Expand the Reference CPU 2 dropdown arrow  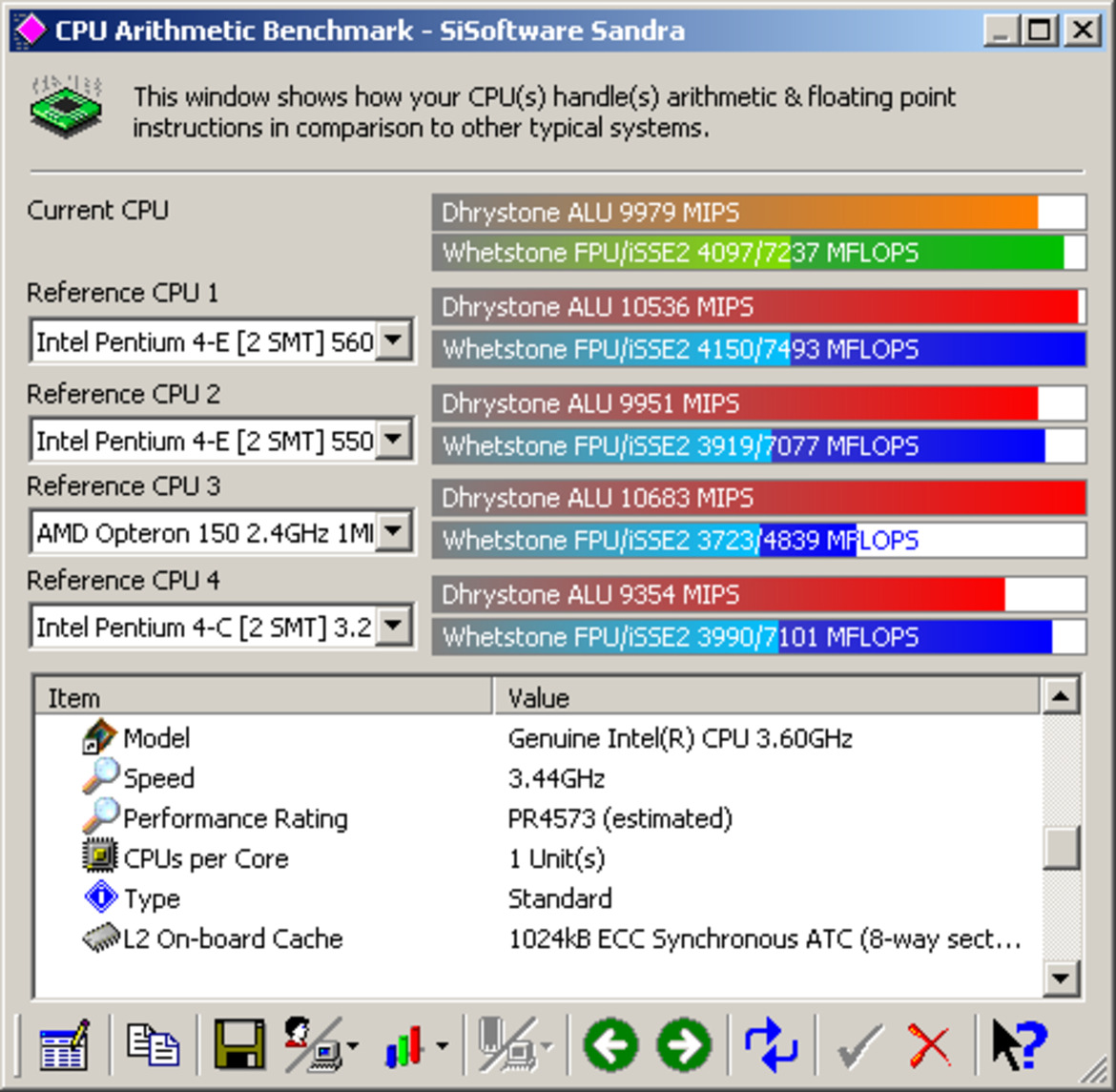[394, 441]
